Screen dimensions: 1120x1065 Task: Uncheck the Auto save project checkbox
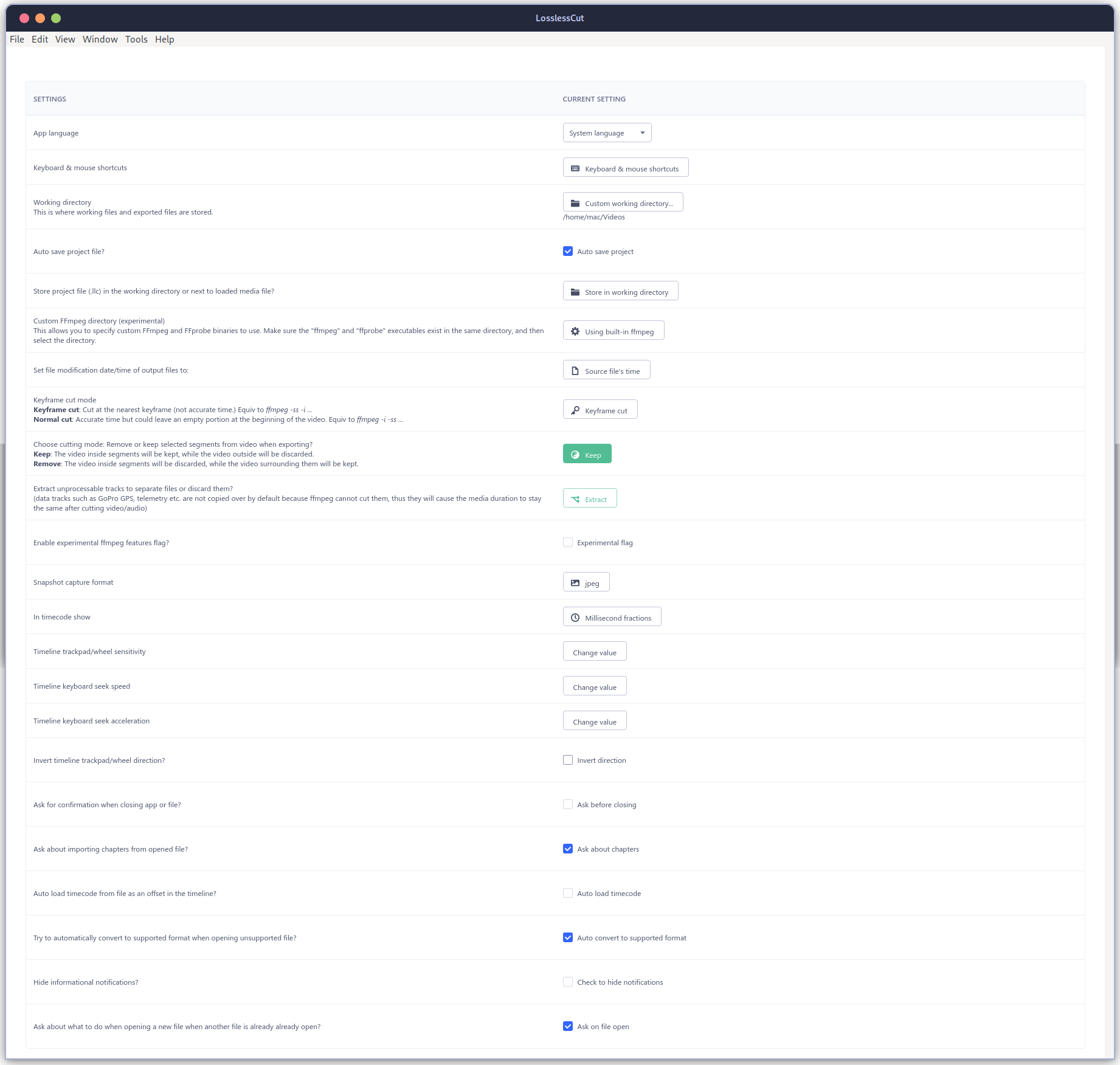(x=568, y=251)
